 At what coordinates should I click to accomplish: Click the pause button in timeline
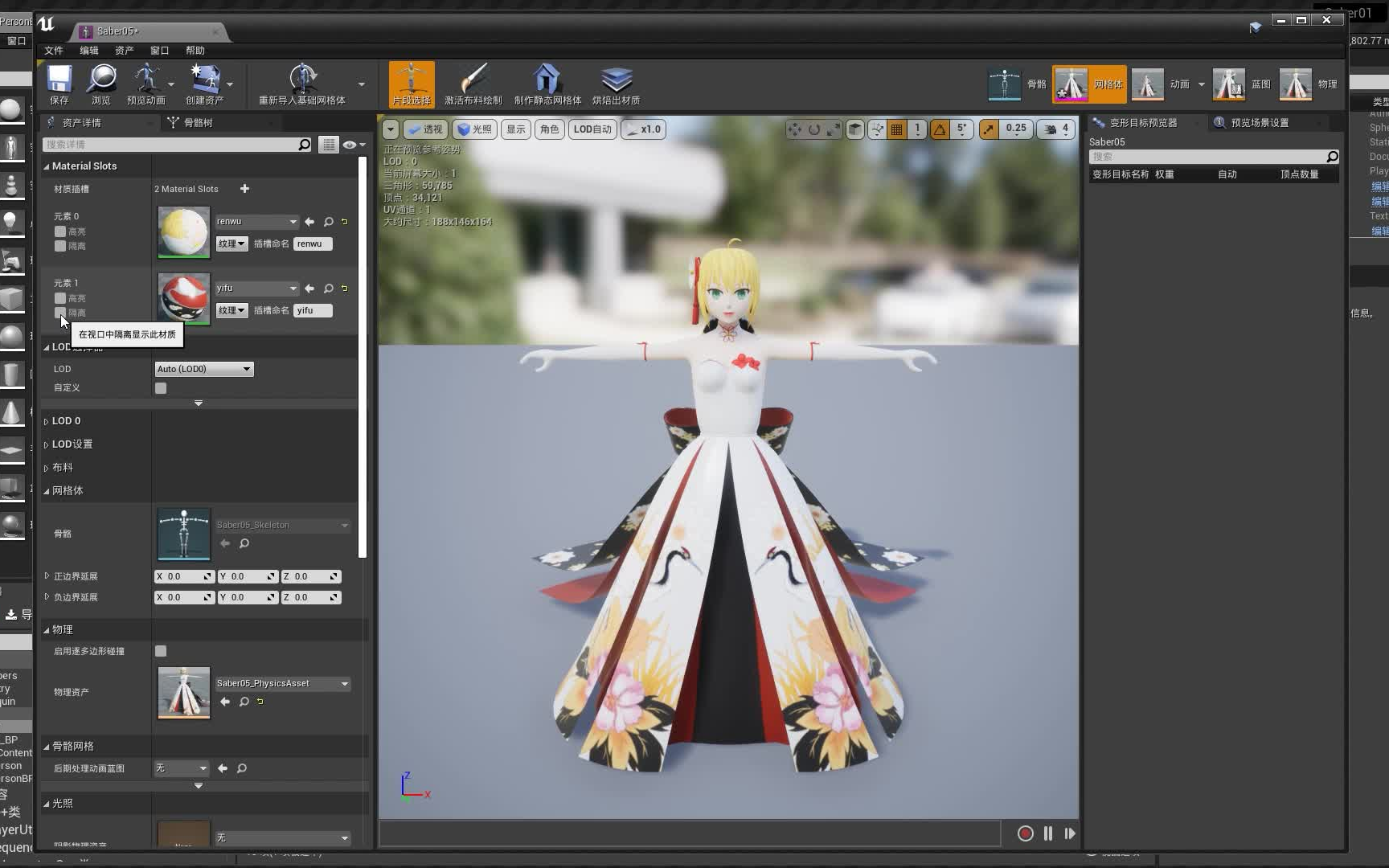pos(1048,834)
